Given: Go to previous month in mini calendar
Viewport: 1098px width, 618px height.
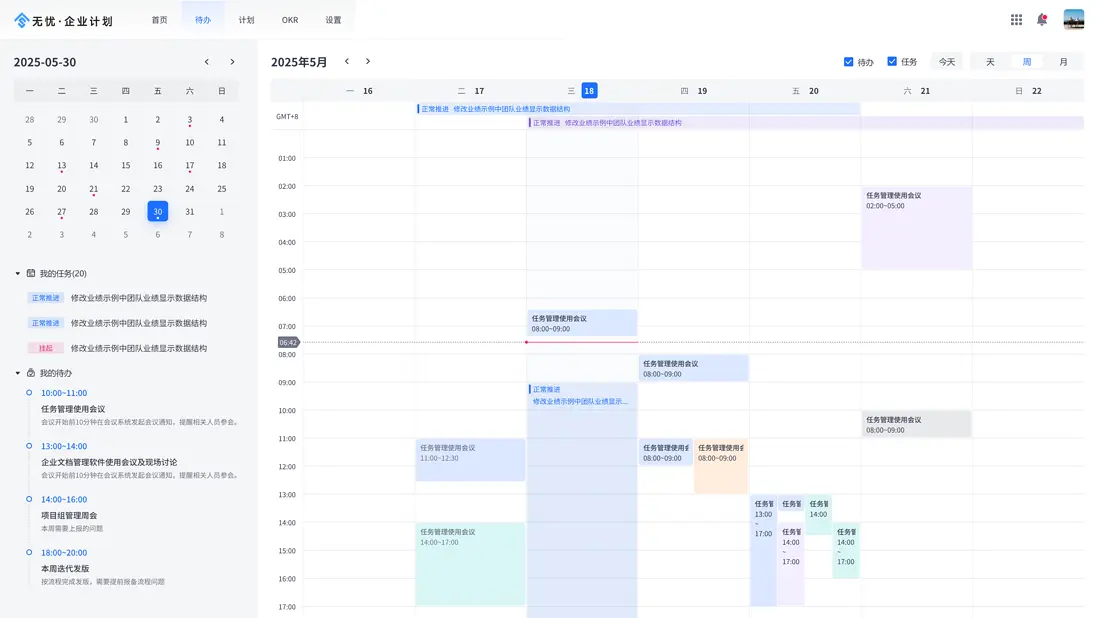Looking at the screenshot, I should pyautogui.click(x=207, y=62).
